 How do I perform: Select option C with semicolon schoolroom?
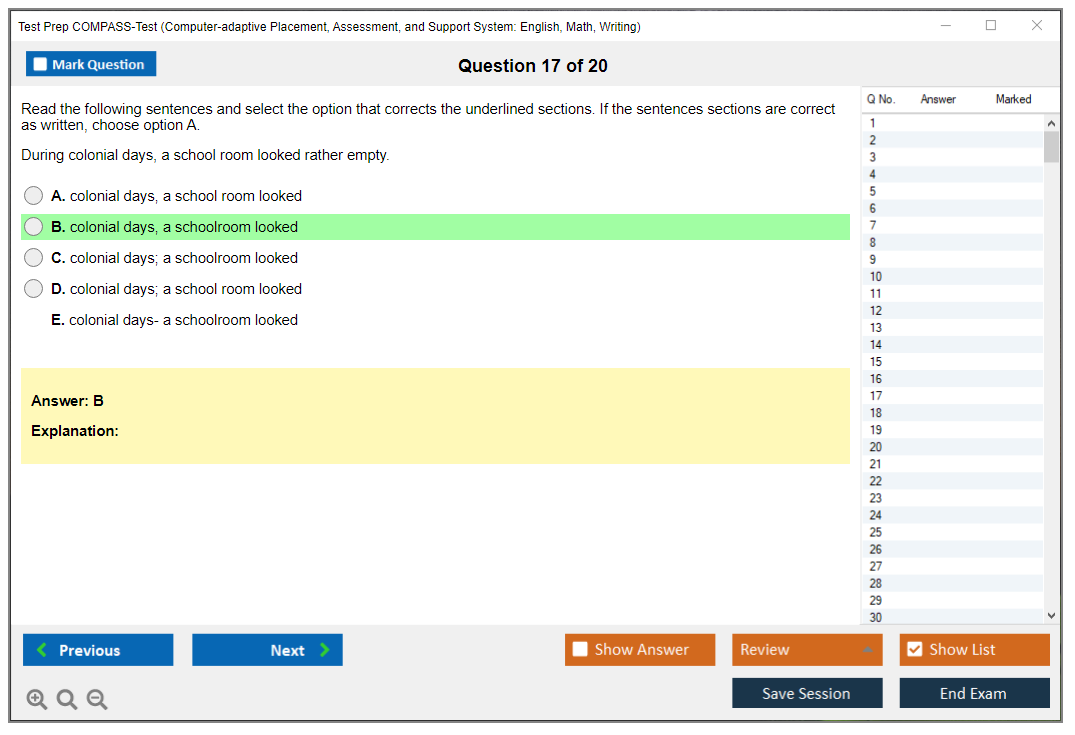tap(34, 258)
